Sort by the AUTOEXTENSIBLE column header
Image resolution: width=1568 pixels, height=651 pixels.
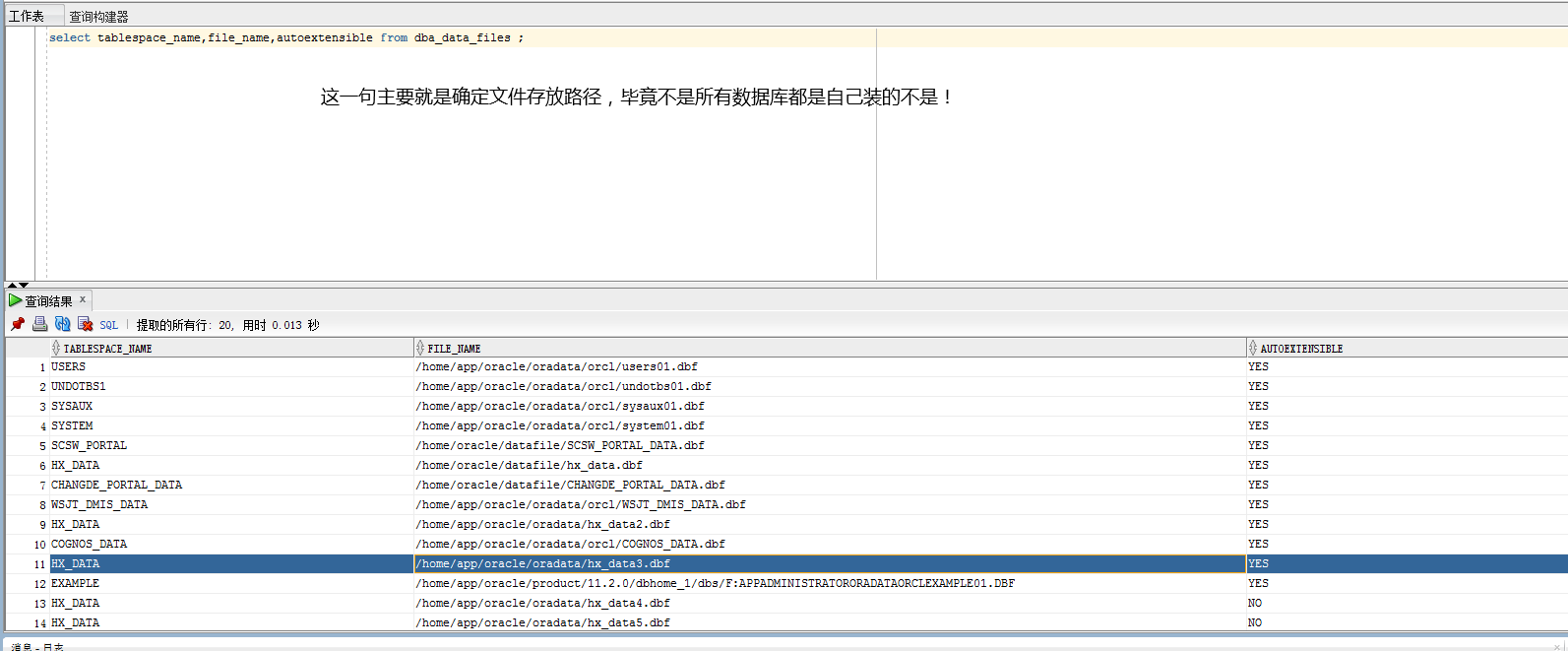pyautogui.click(x=1407, y=348)
